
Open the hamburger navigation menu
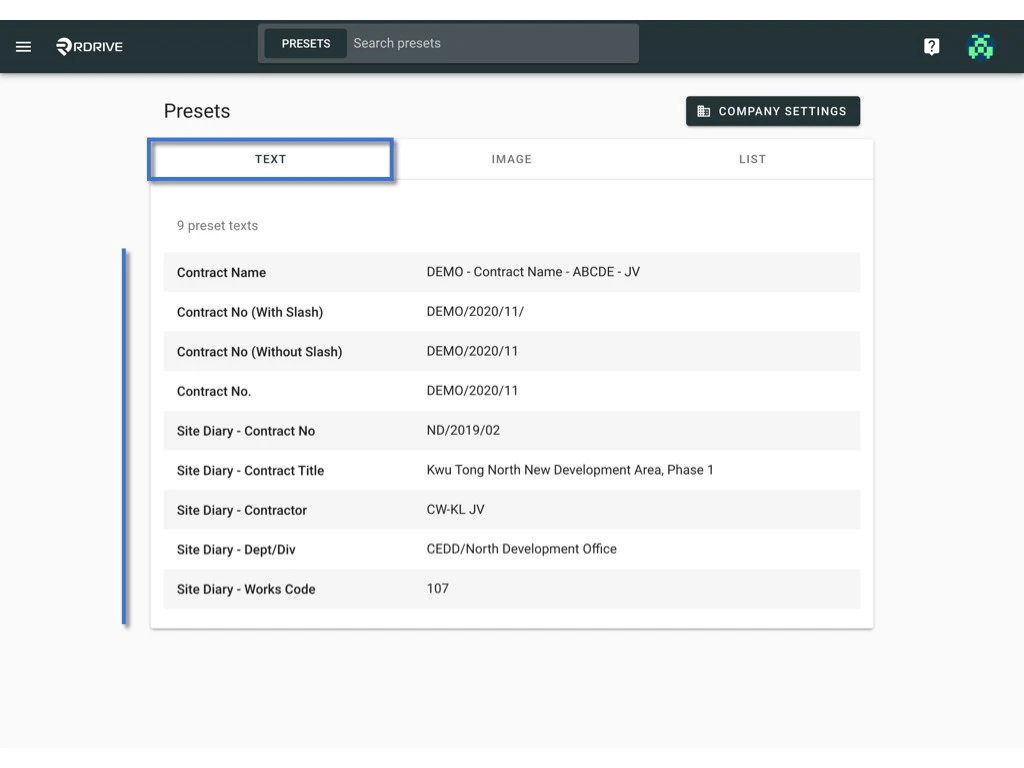[24, 46]
